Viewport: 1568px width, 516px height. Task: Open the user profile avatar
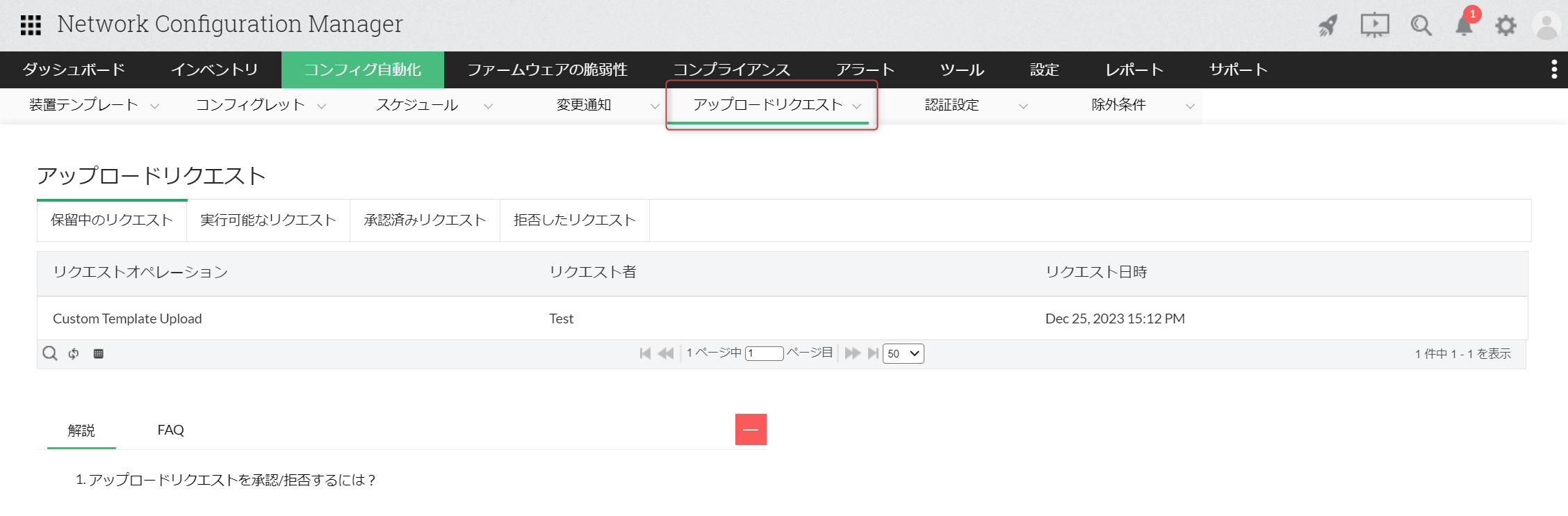pos(1547,26)
